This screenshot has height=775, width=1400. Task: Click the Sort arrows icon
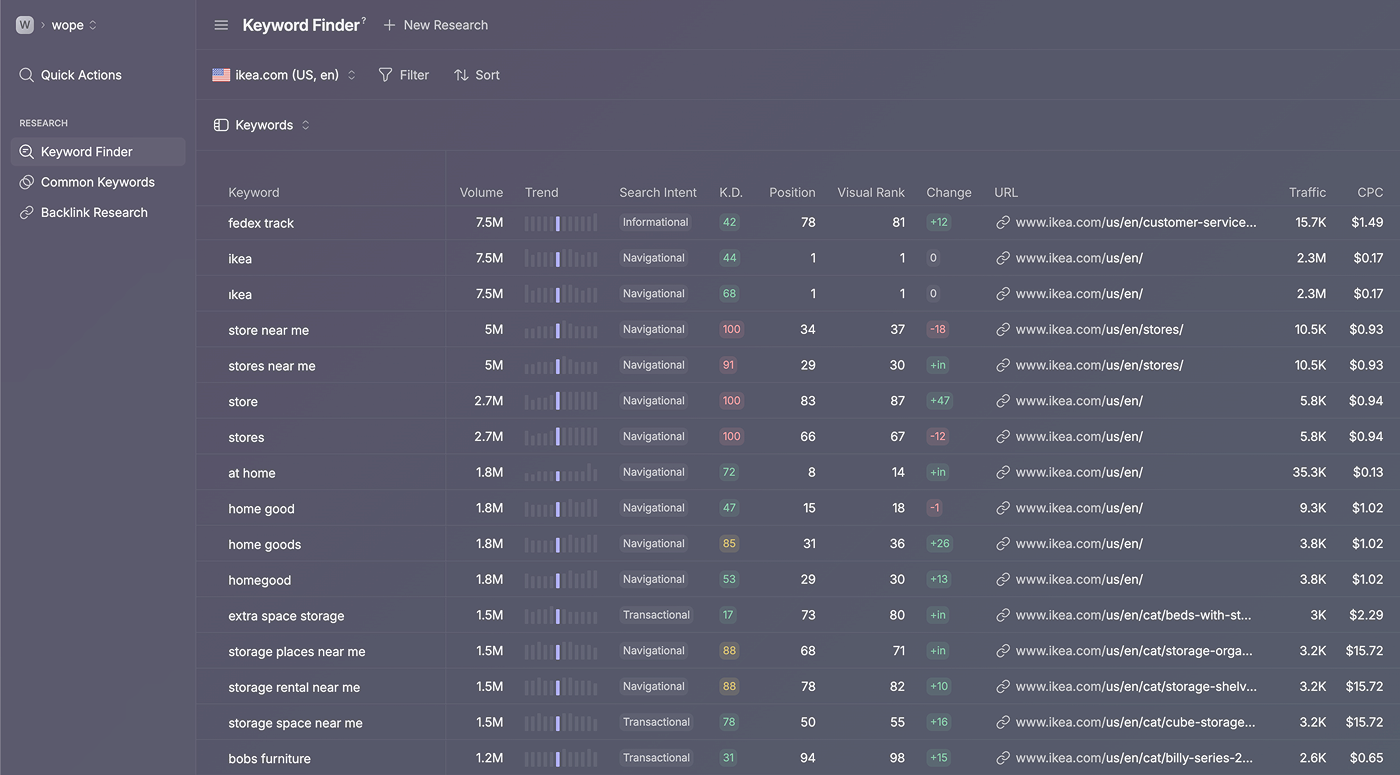(x=461, y=75)
